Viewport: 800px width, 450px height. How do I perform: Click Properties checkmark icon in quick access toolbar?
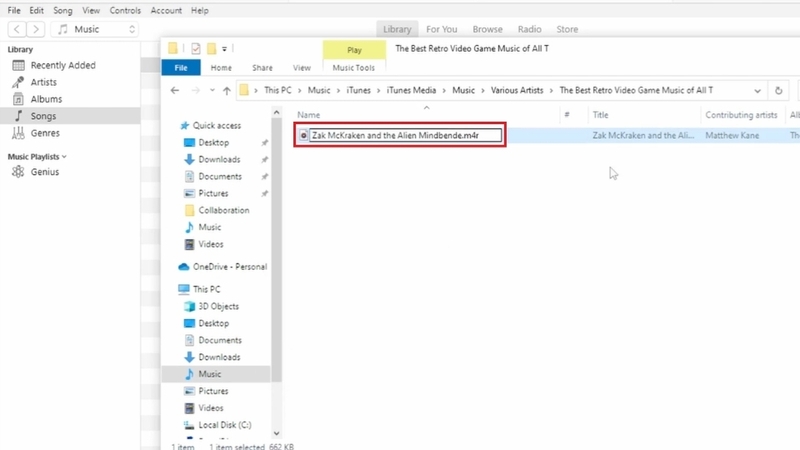coord(195,48)
